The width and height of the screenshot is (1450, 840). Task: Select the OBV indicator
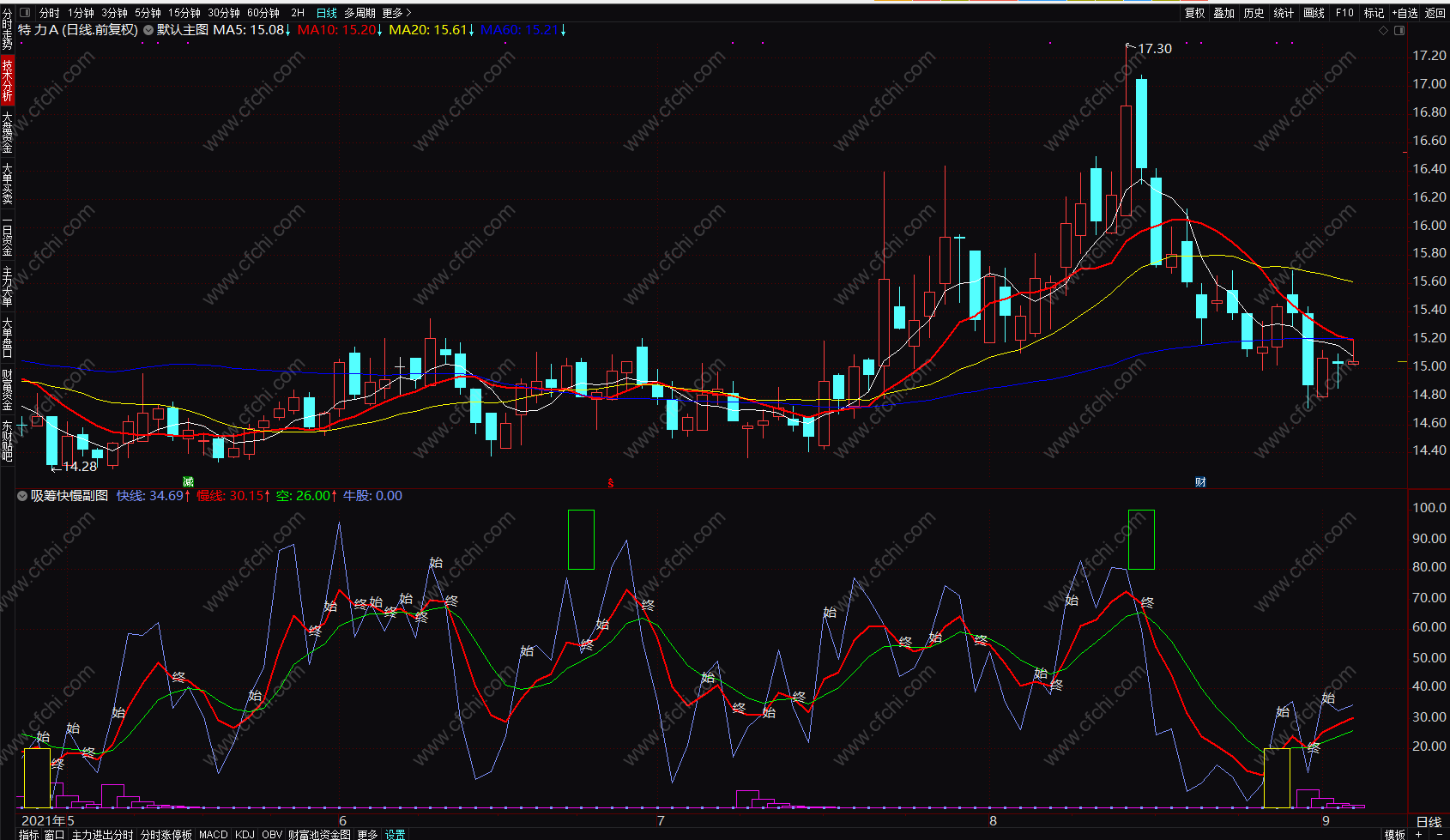click(x=272, y=834)
